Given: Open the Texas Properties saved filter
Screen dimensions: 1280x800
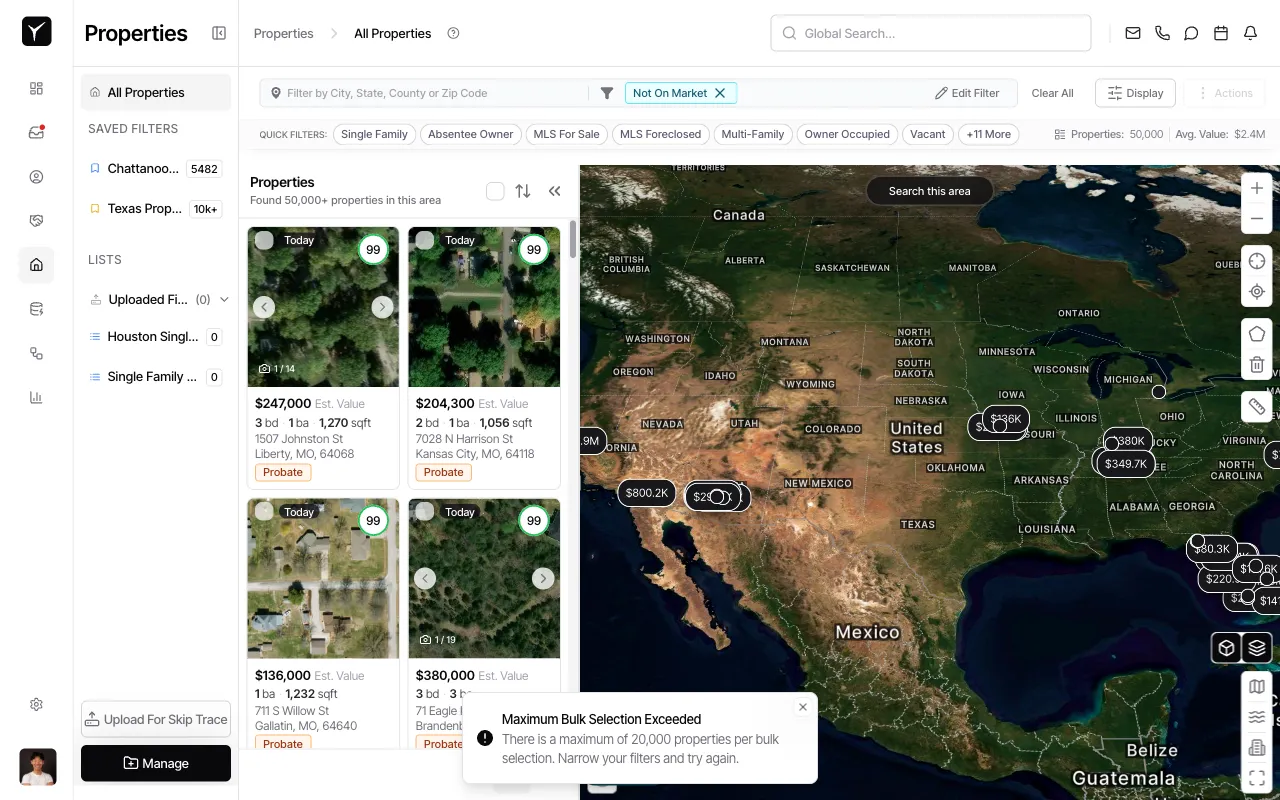Looking at the screenshot, I should point(156,209).
